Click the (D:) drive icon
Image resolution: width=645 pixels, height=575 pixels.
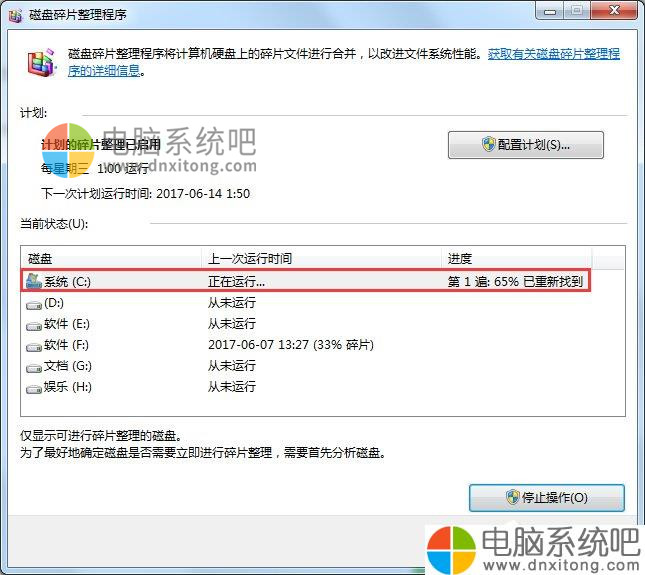[x=34, y=302]
